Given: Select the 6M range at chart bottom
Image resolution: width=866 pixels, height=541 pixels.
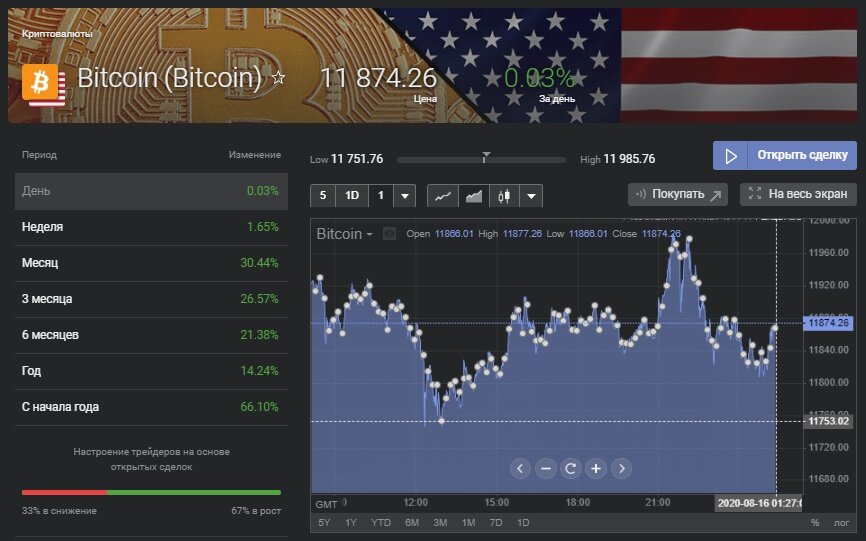Looking at the screenshot, I should pyautogui.click(x=412, y=523).
